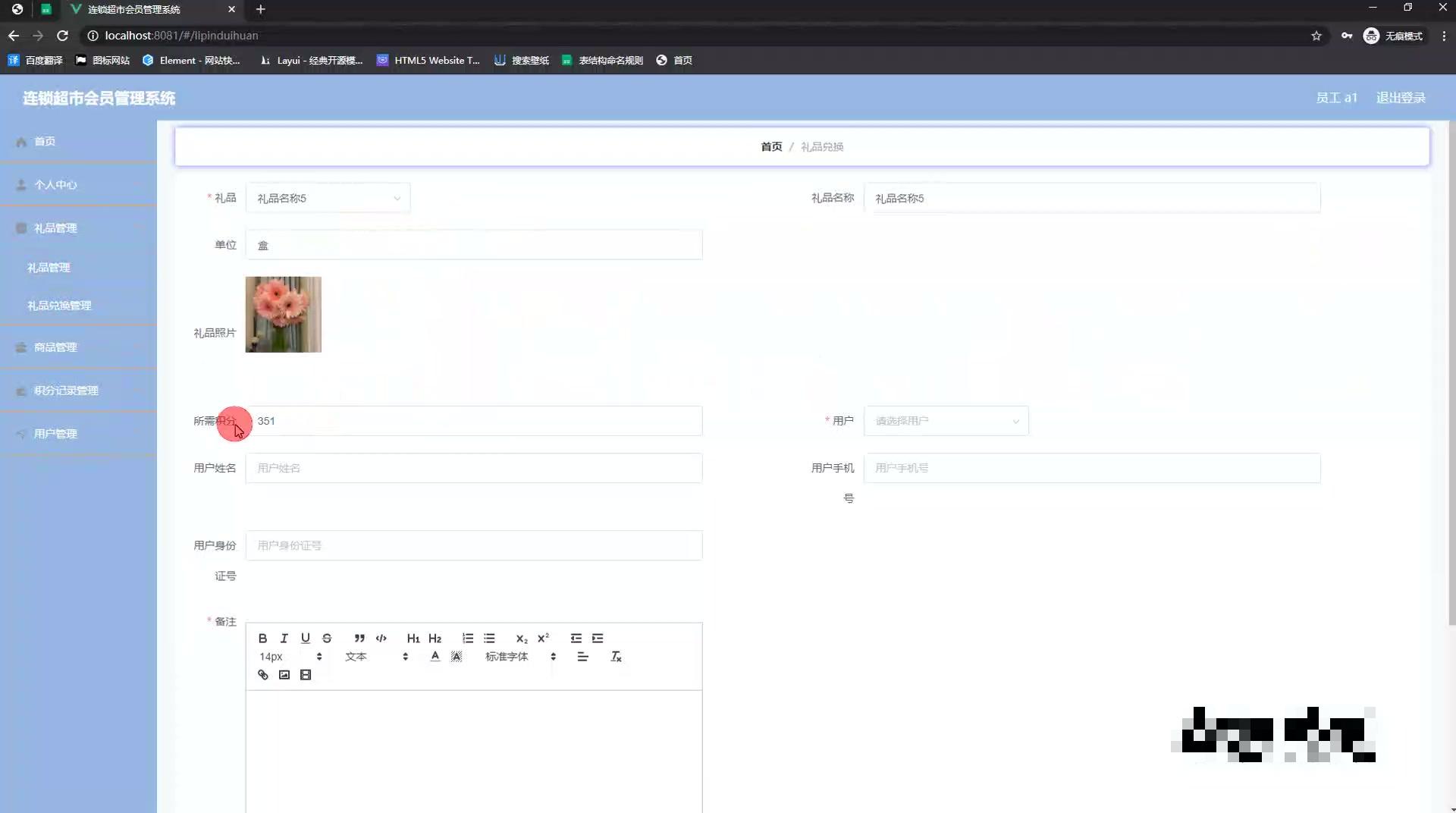Apply Heading 1 style
Screen dimensions: 1456x813
click(x=413, y=638)
